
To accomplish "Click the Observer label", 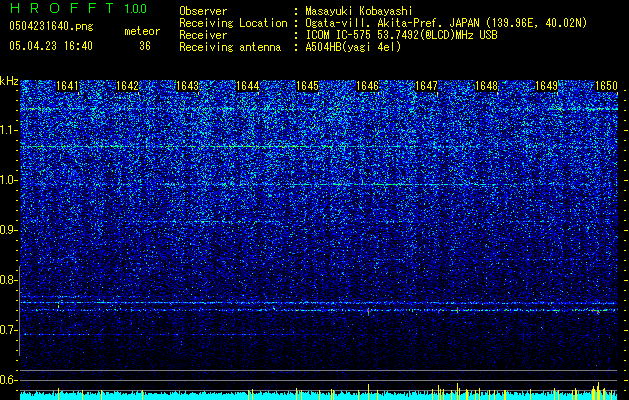I will [x=203, y=11].
